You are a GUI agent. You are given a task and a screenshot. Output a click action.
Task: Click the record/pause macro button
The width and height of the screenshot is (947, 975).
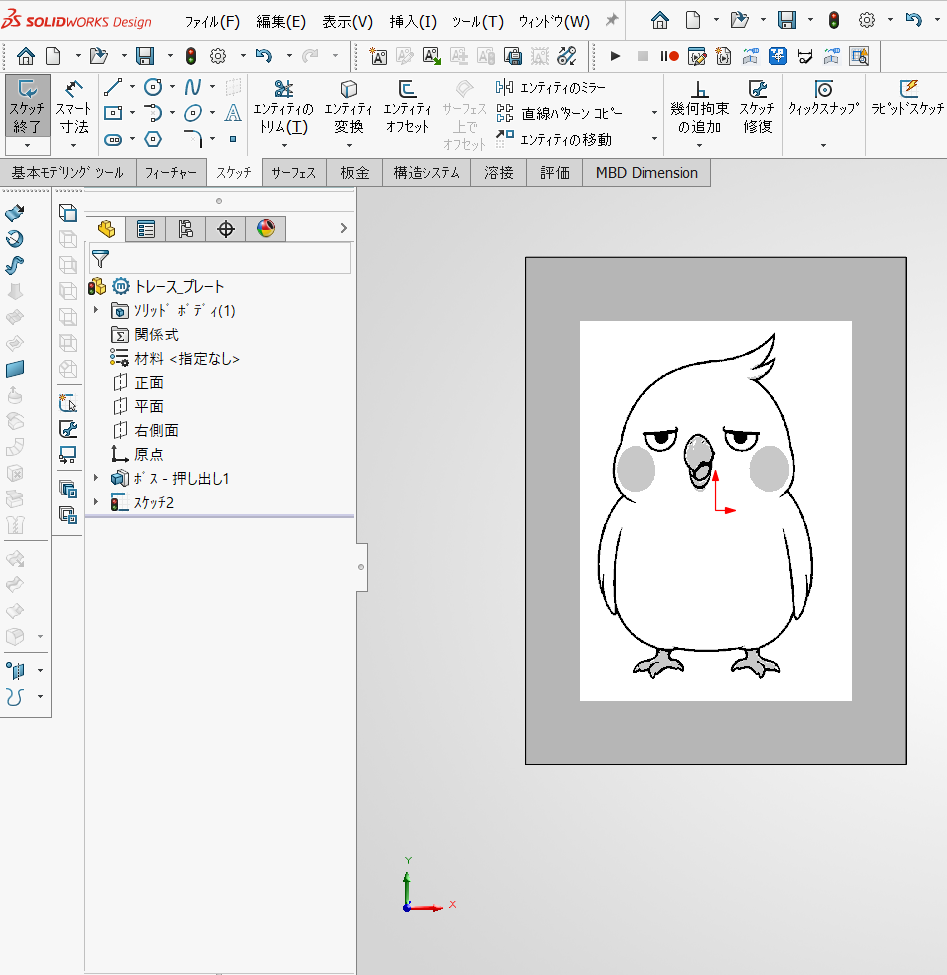coord(669,57)
